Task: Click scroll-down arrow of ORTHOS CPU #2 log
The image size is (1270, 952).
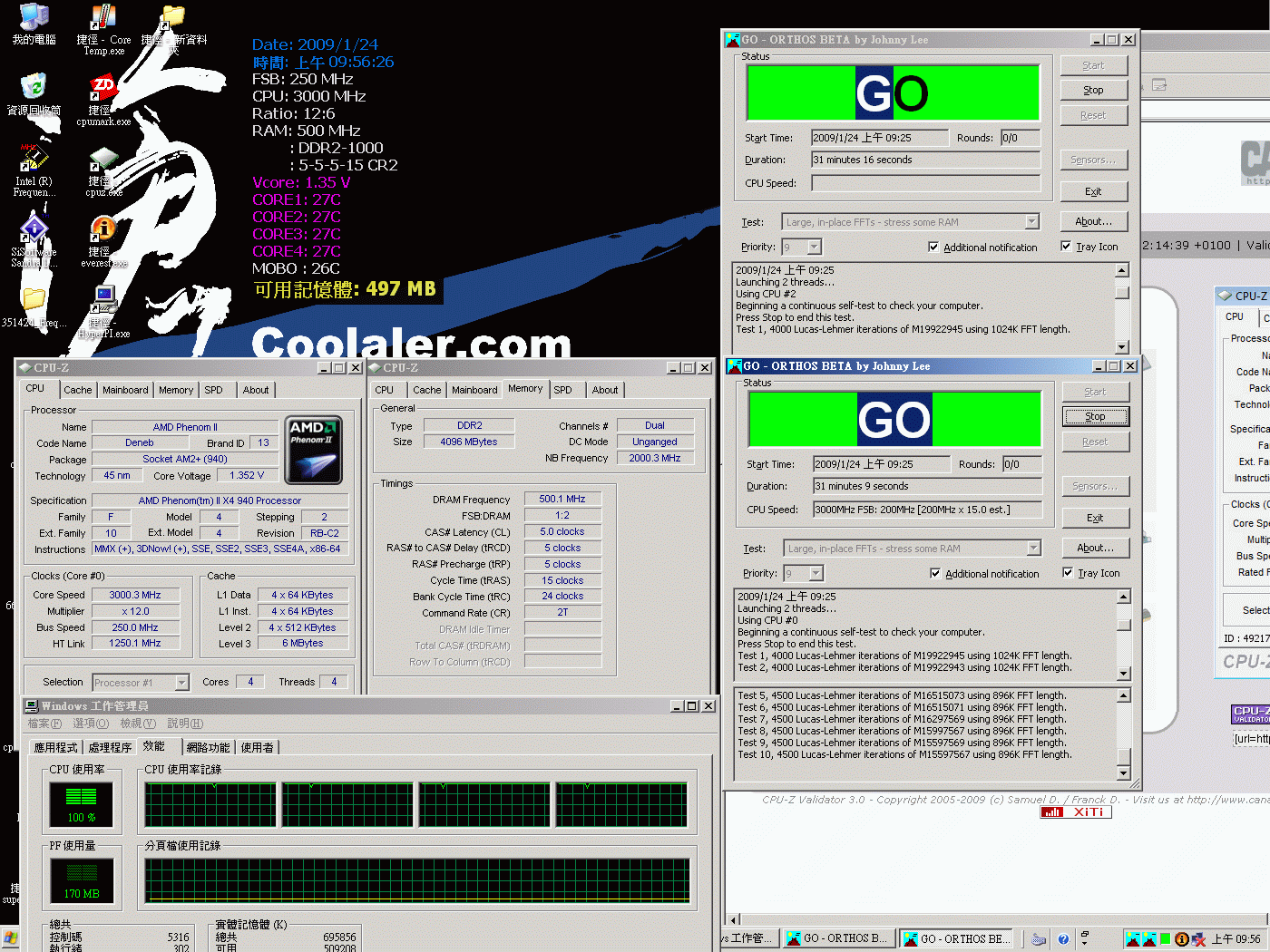Action: tap(1122, 346)
